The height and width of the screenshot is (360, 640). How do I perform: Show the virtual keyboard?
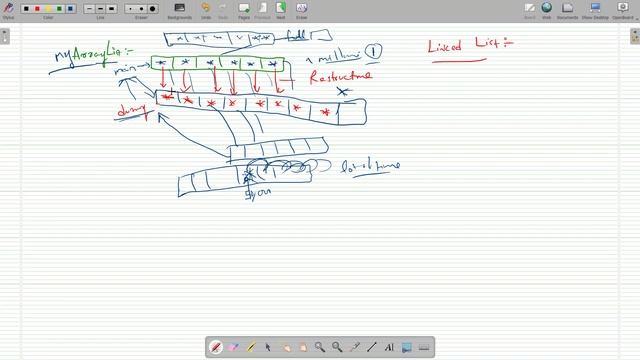pyautogui.click(x=424, y=347)
